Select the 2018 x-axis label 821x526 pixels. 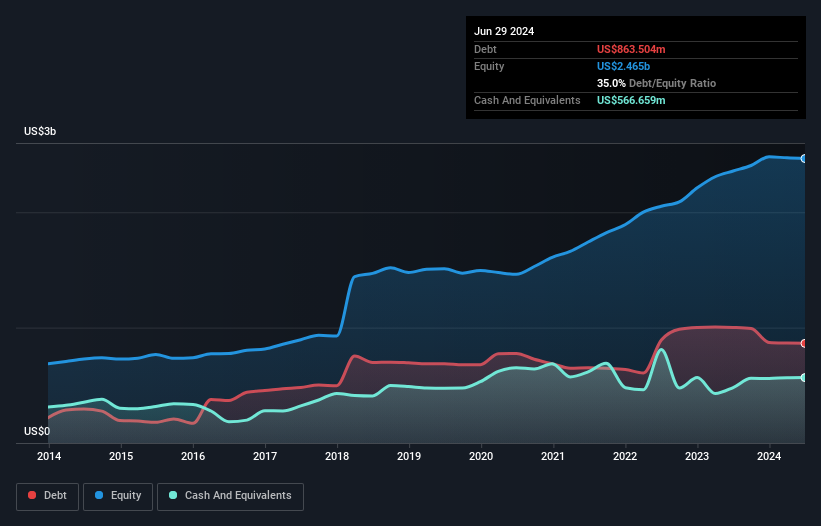[x=337, y=456]
